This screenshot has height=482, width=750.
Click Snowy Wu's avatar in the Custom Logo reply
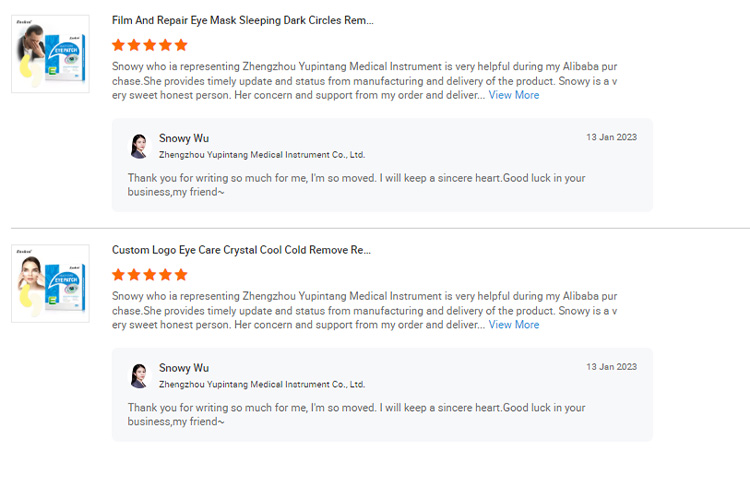[x=139, y=376]
